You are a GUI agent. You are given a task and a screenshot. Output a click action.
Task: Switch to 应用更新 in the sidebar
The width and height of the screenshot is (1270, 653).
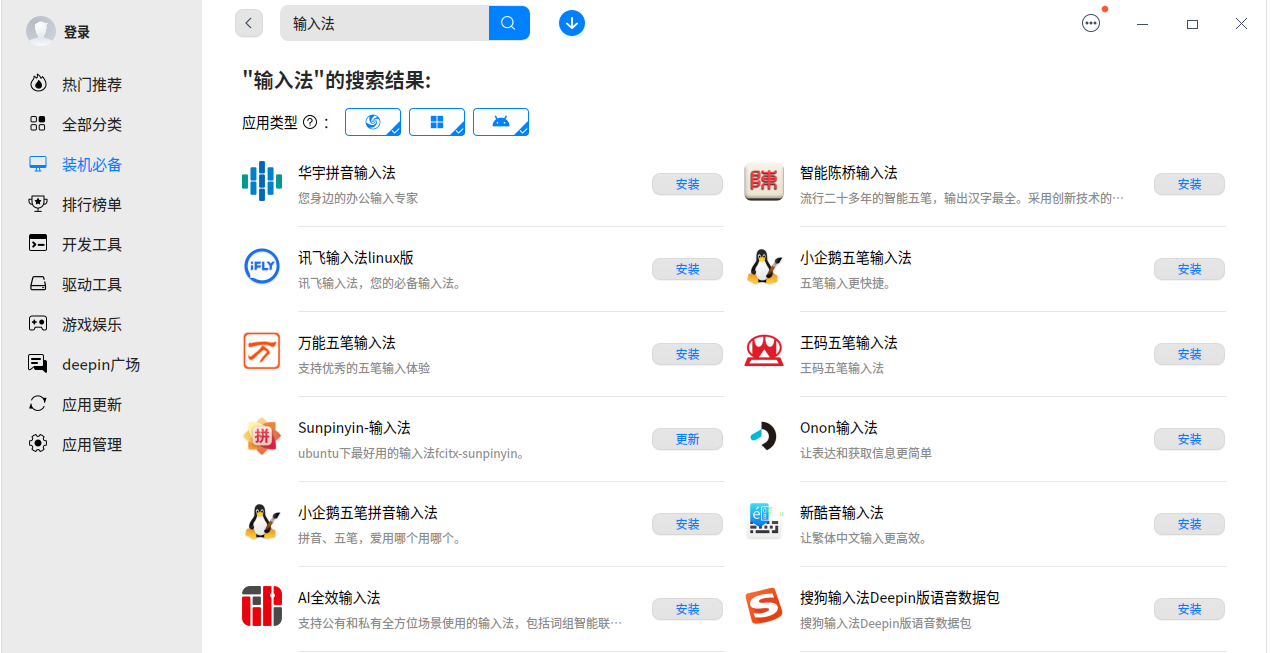(x=38, y=404)
